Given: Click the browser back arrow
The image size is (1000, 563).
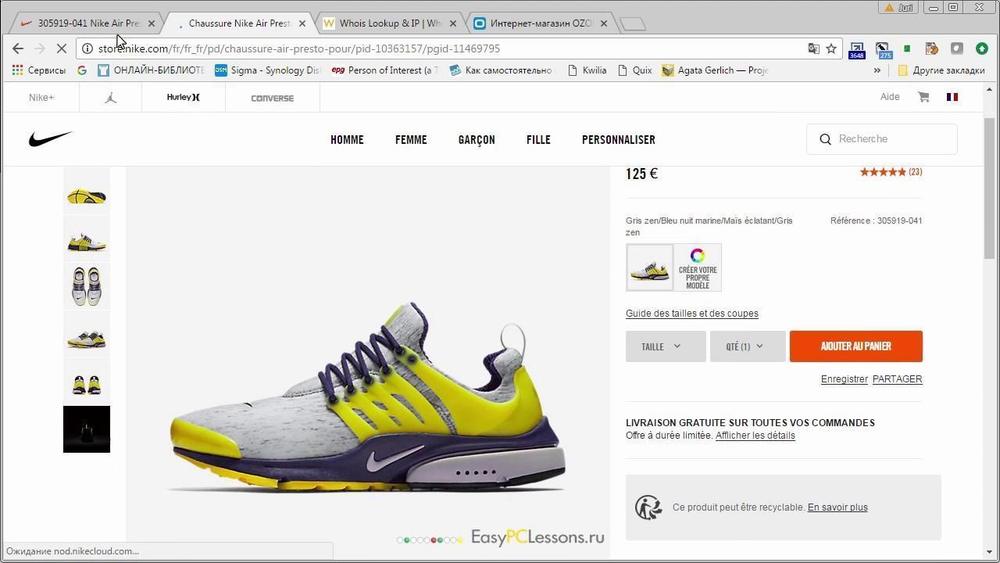Looking at the screenshot, I should pyautogui.click(x=18, y=48).
